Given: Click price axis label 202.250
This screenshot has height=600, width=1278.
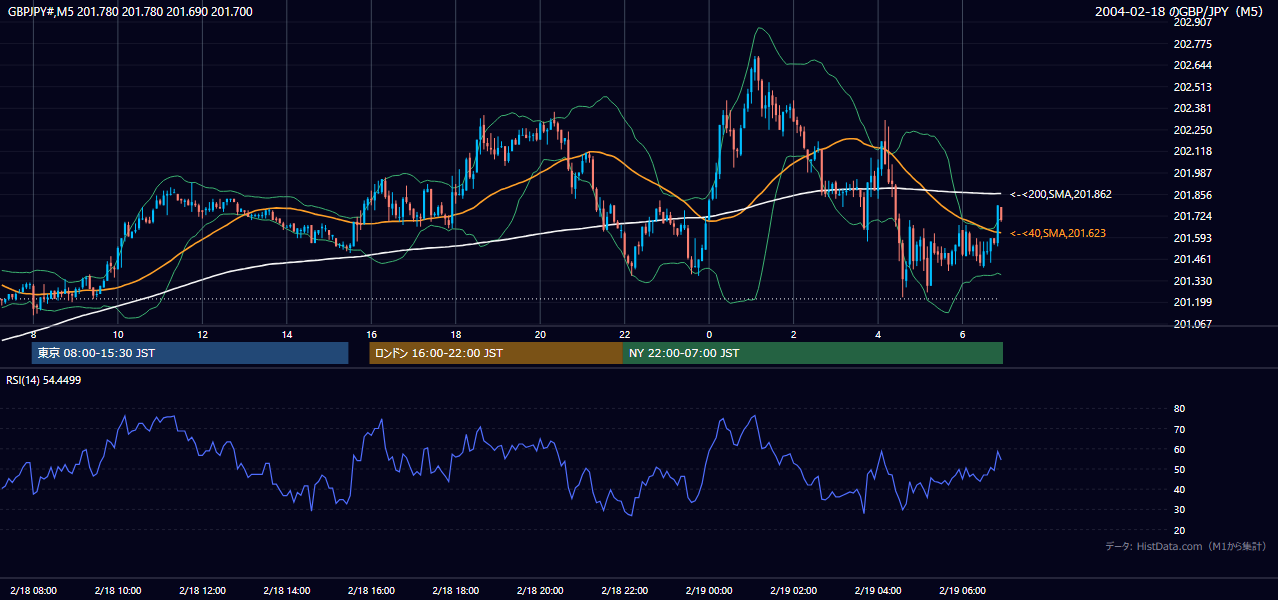Looking at the screenshot, I should pyautogui.click(x=1192, y=130).
